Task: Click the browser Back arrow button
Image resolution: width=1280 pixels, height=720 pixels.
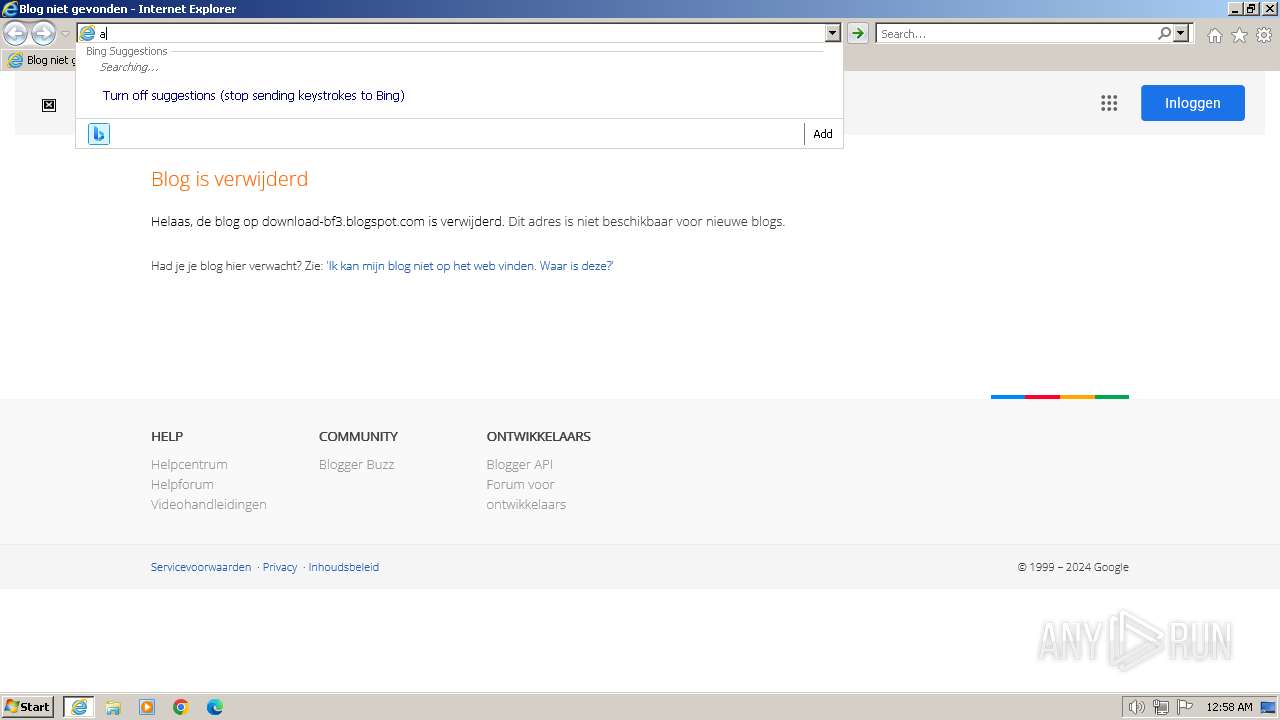Action: coord(15,33)
